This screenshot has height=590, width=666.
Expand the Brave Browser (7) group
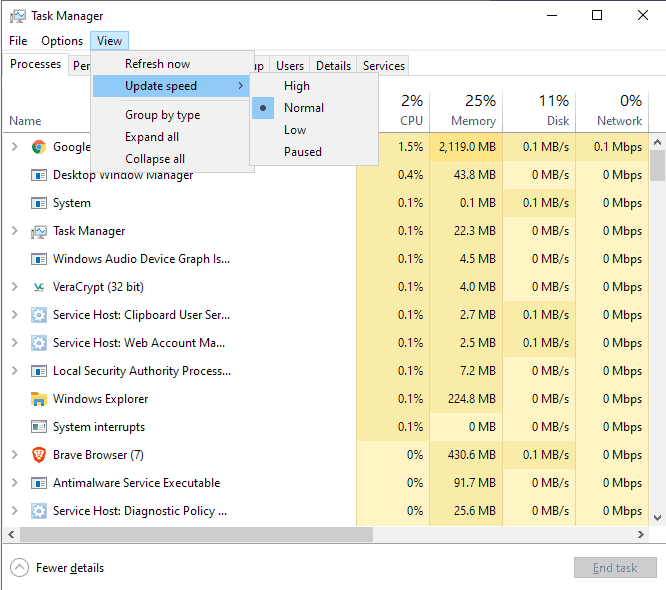(x=14, y=455)
